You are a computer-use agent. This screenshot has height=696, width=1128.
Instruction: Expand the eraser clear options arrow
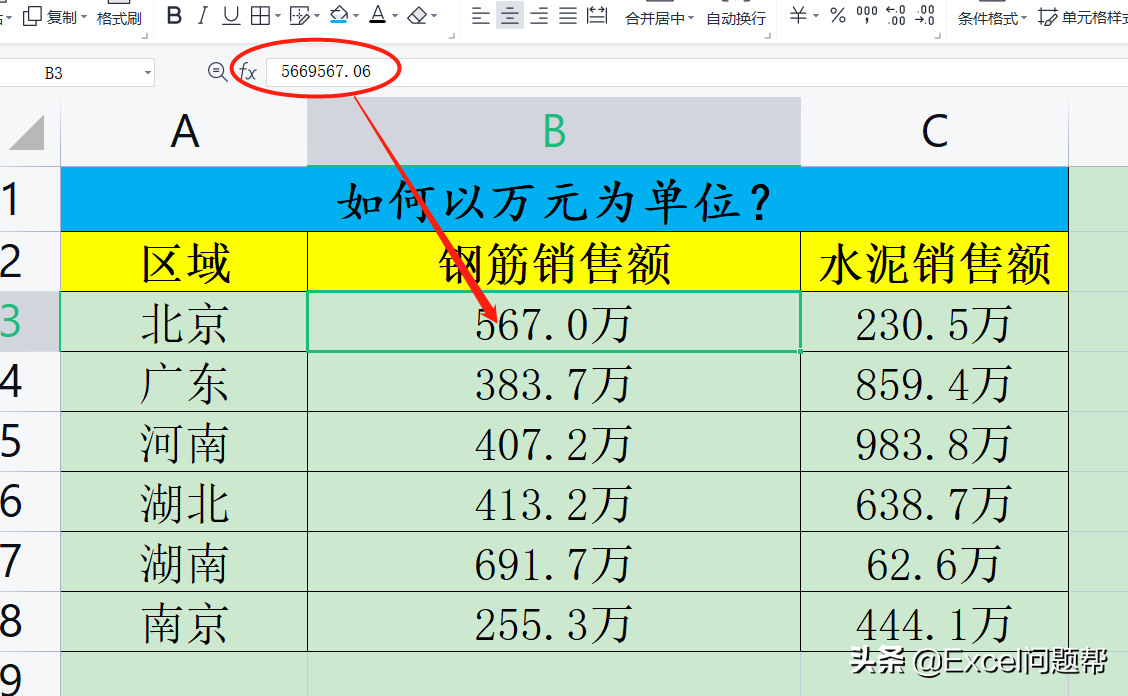434,16
